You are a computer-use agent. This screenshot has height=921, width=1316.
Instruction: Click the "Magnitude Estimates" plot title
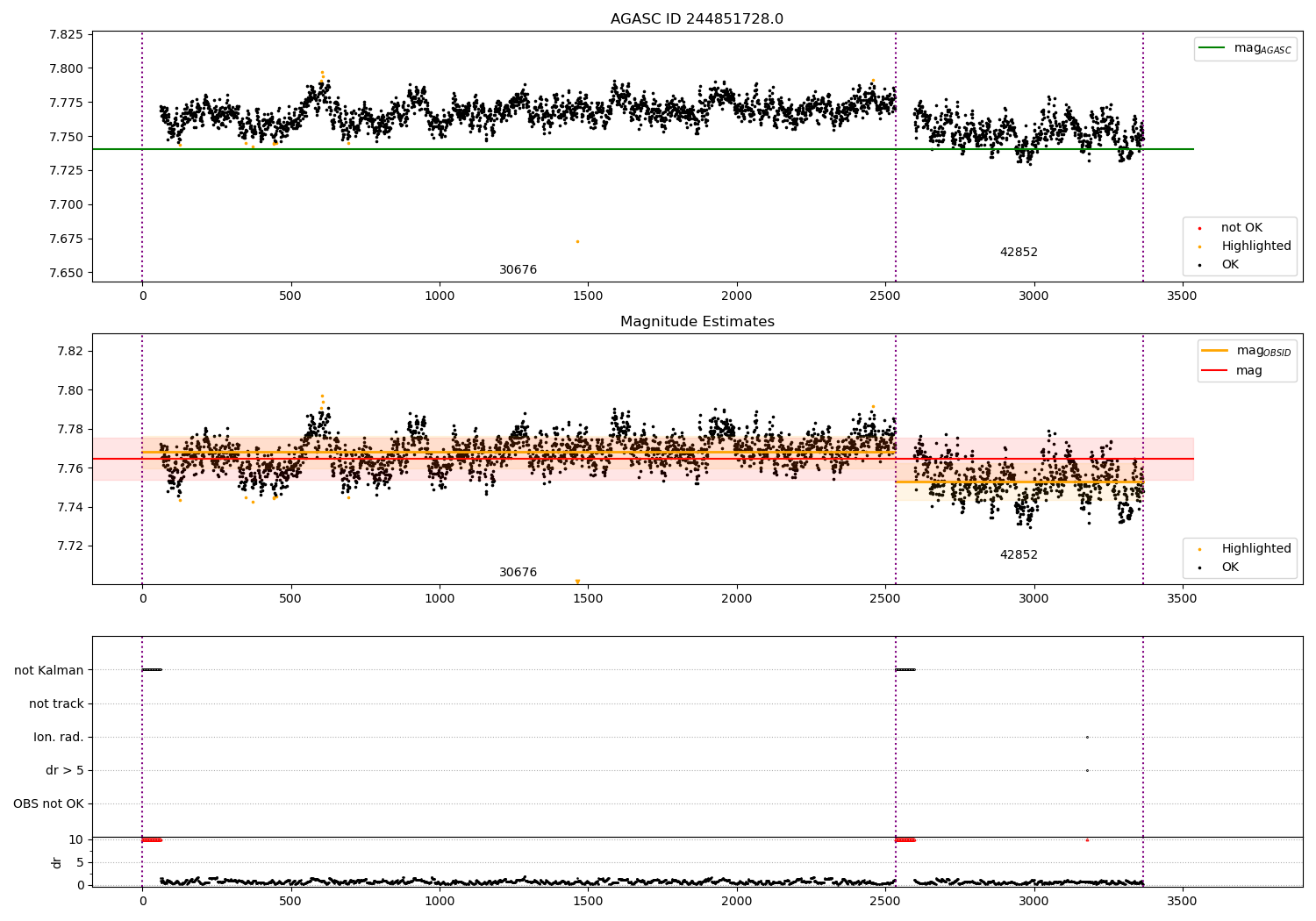click(x=697, y=322)
